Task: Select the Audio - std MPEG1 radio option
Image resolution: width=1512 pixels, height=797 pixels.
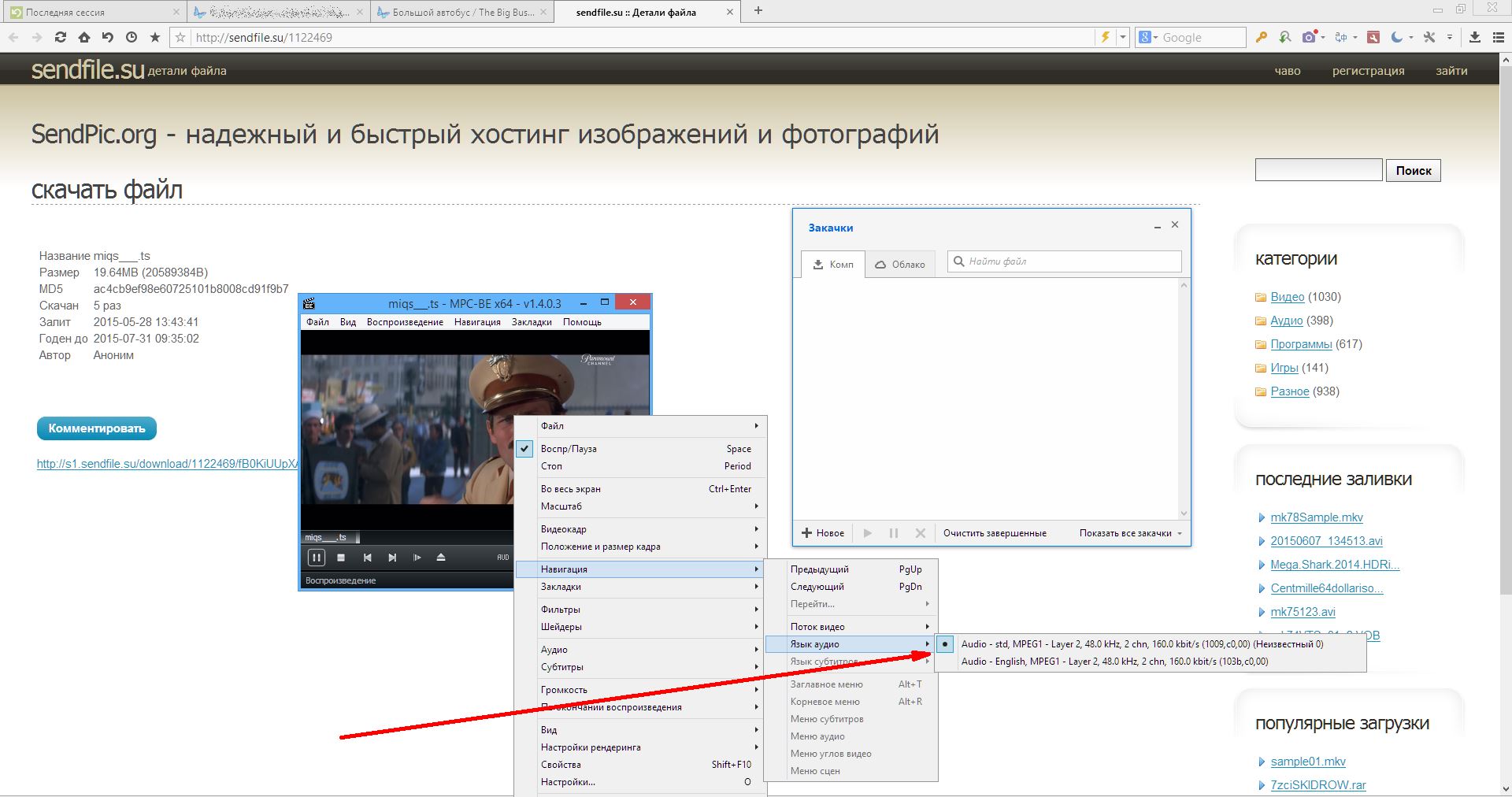Action: (1142, 644)
